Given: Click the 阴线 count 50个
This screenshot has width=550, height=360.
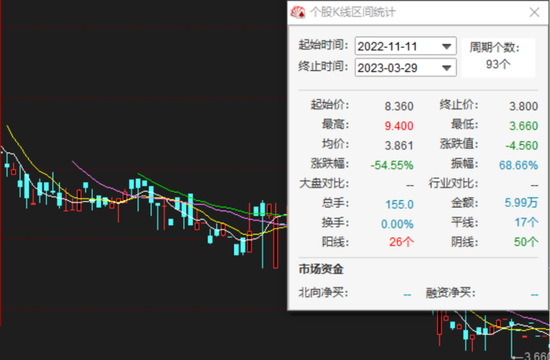Looking at the screenshot, I should pyautogui.click(x=526, y=242).
